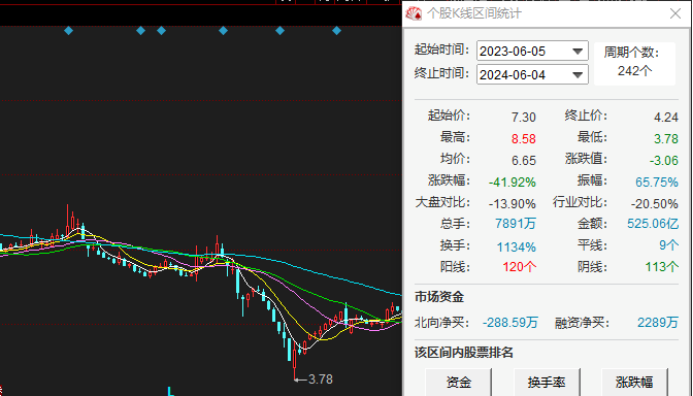Open the start date 2023-06-05 dropdown arrow

pos(577,51)
